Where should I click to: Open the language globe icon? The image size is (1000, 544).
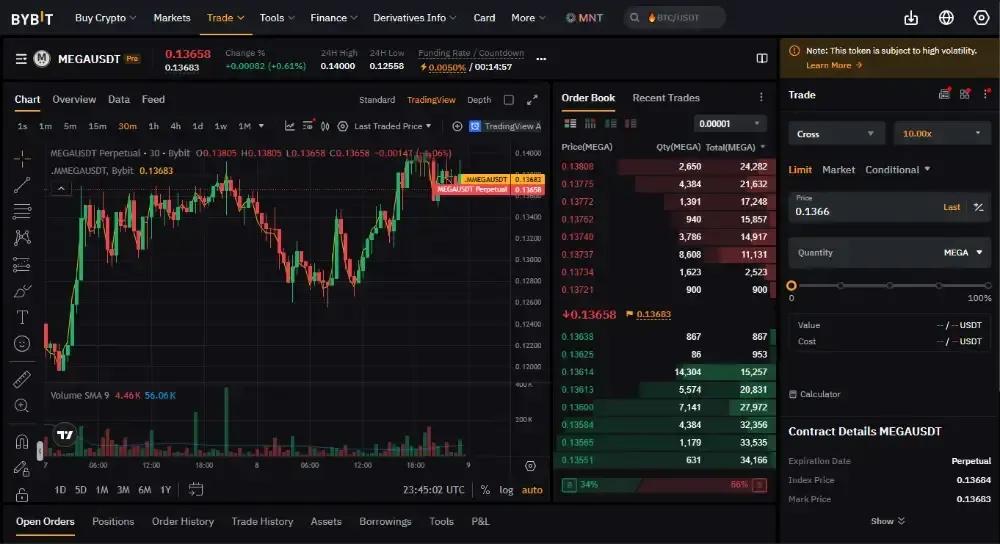click(946, 18)
